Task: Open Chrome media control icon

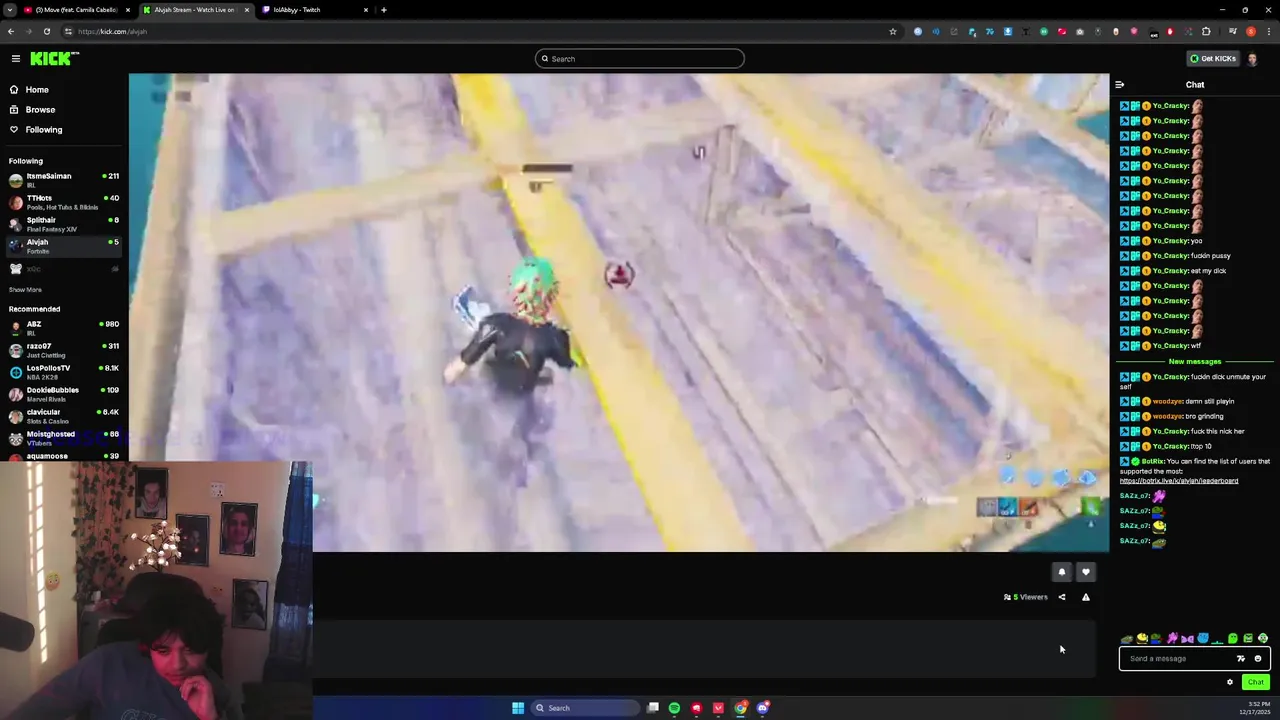Action: point(1233,31)
